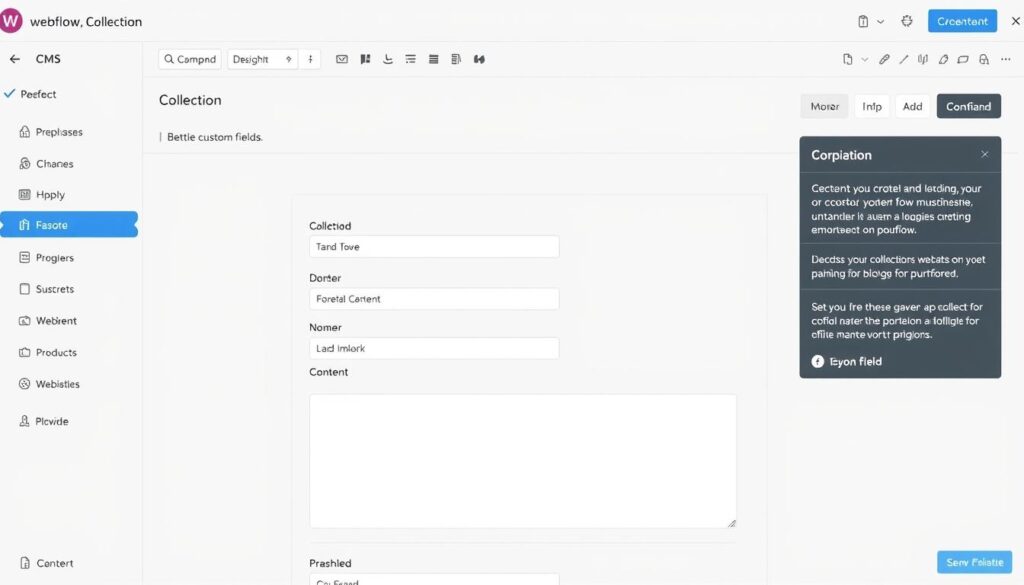Viewport: 1024px width, 585px height.
Task: Click the Content text area resize handle
Action: (731, 523)
